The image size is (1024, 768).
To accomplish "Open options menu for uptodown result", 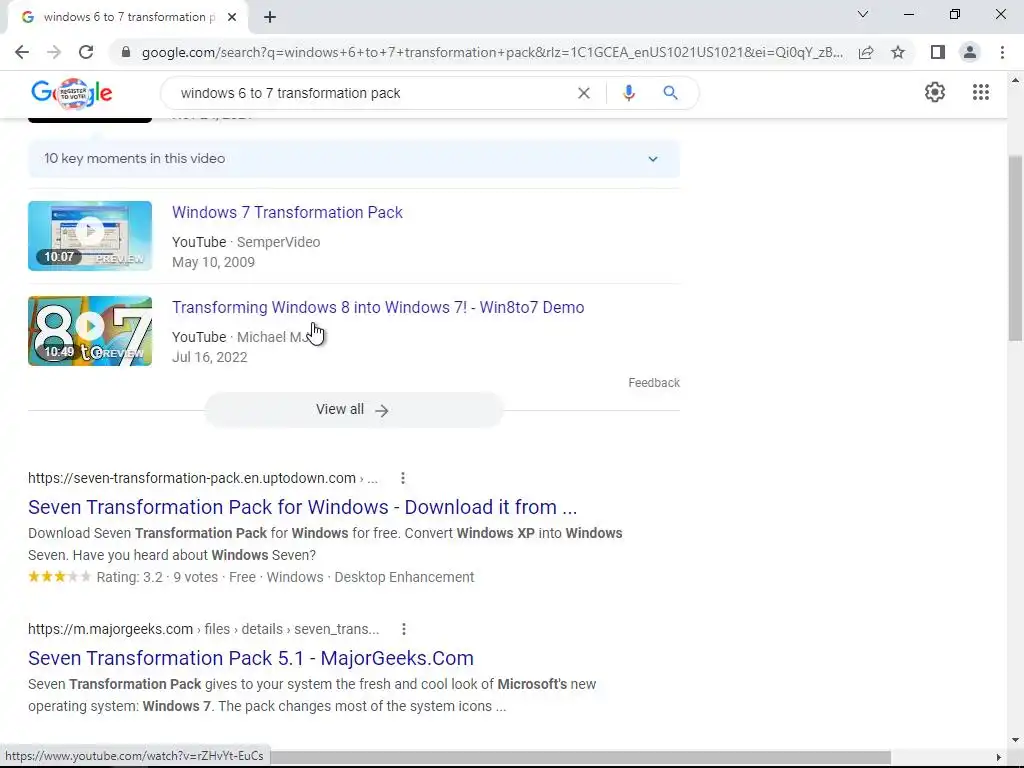I will tap(403, 478).
